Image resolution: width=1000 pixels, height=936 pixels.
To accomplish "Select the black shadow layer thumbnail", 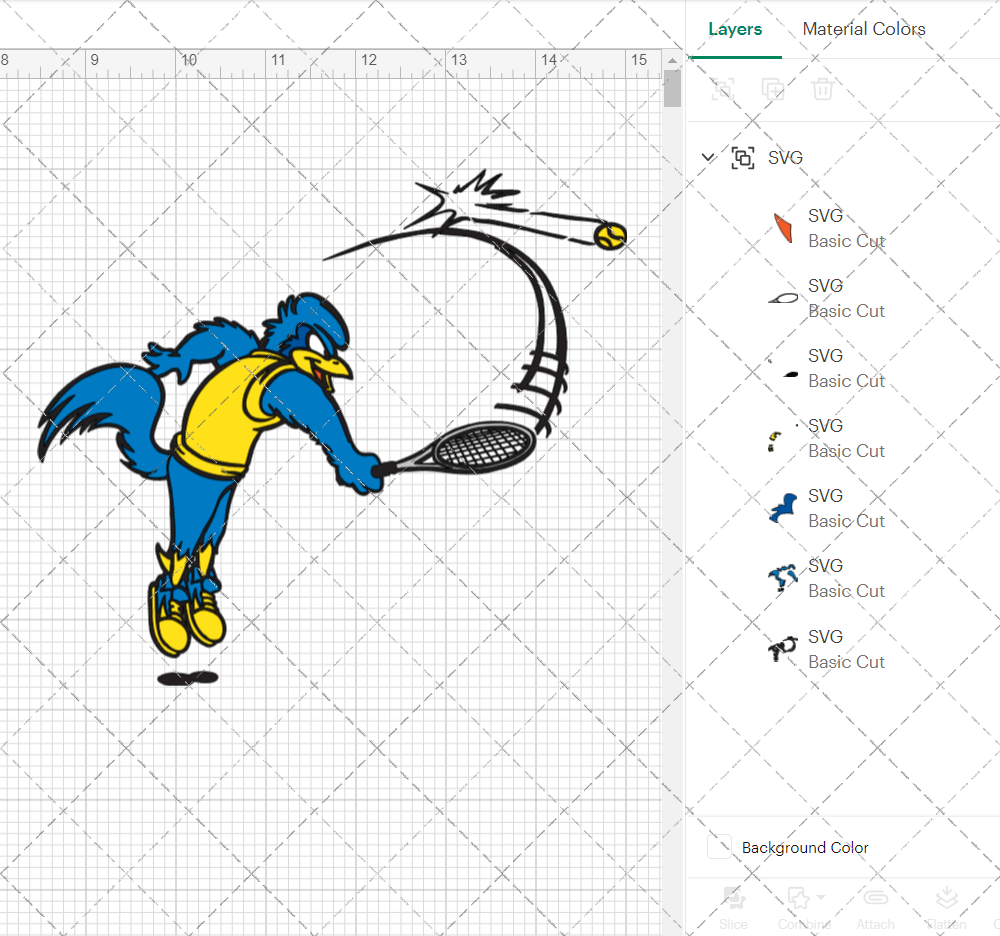I will point(783,369).
